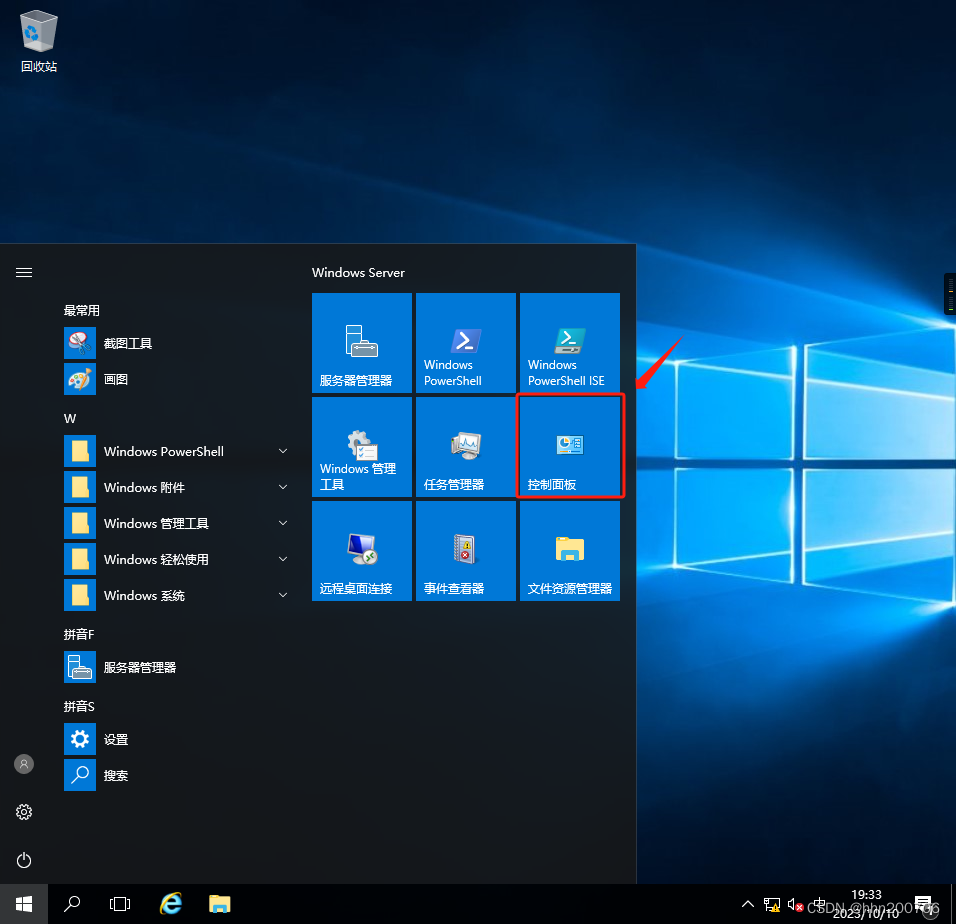956x924 pixels.
Task: Open taskbar search magnifier
Action: (x=72, y=904)
